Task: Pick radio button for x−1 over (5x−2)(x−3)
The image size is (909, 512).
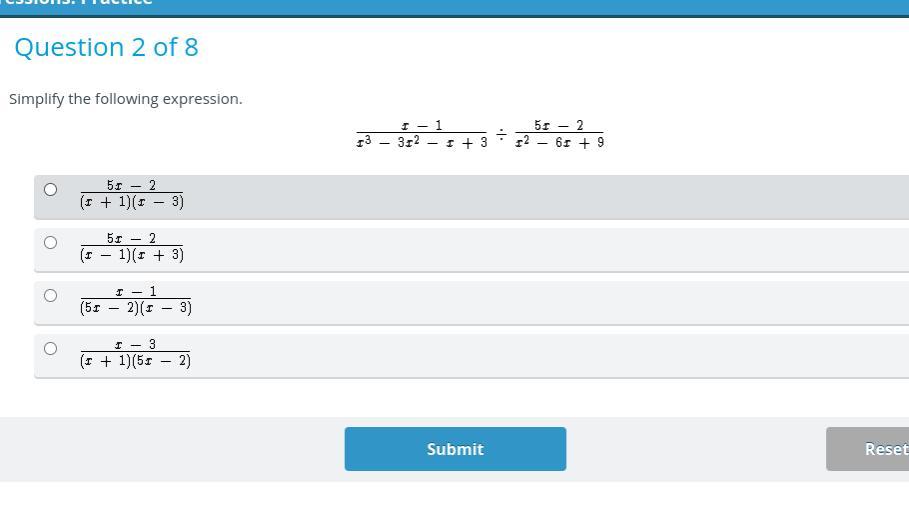Action: 51,295
